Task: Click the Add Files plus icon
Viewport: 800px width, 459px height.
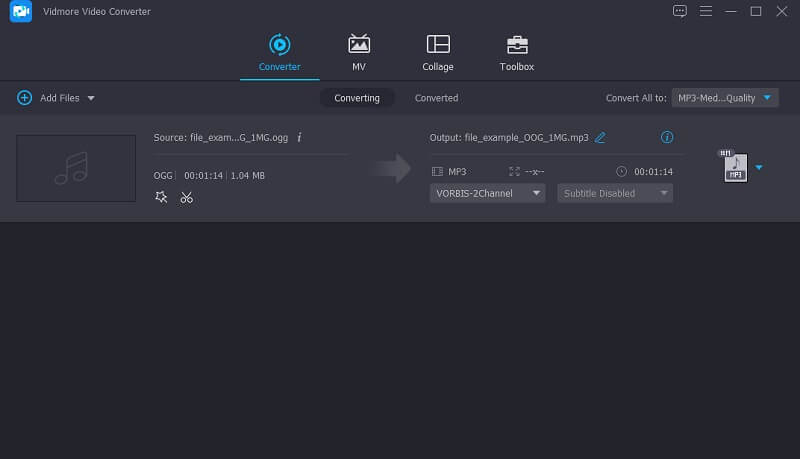Action: click(x=24, y=98)
